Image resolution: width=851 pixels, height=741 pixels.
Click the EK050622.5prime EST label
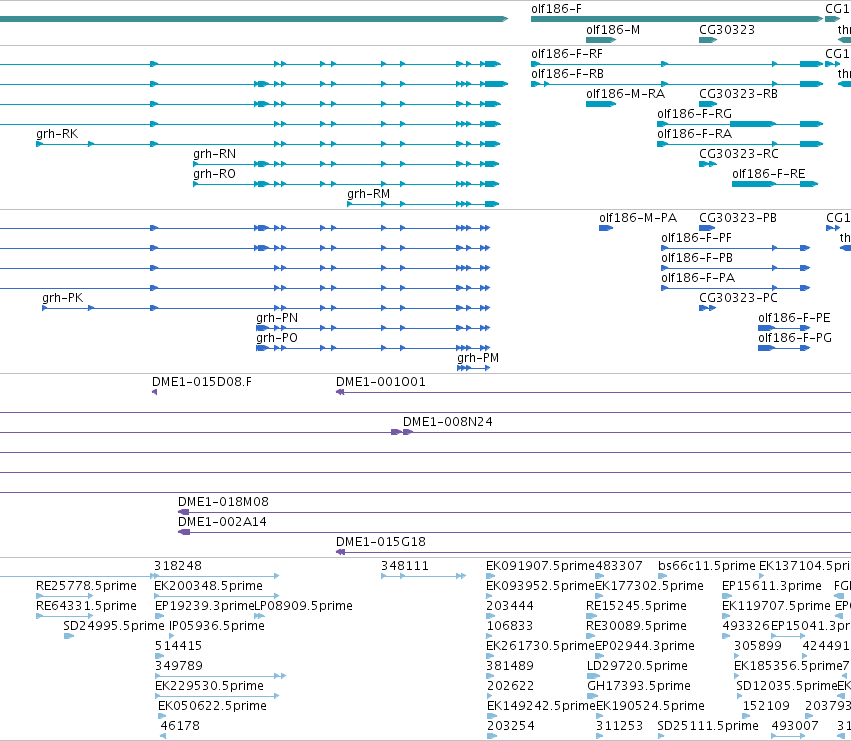pyautogui.click(x=212, y=706)
